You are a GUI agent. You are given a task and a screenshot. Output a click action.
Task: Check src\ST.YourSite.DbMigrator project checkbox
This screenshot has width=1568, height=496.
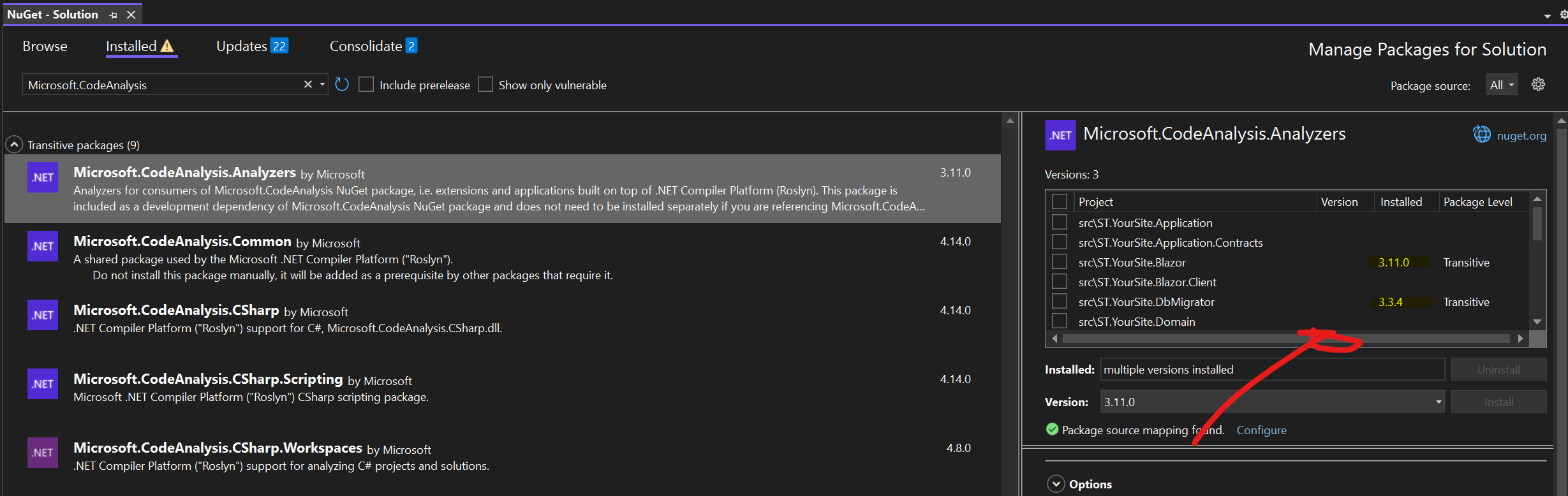[1060, 301]
